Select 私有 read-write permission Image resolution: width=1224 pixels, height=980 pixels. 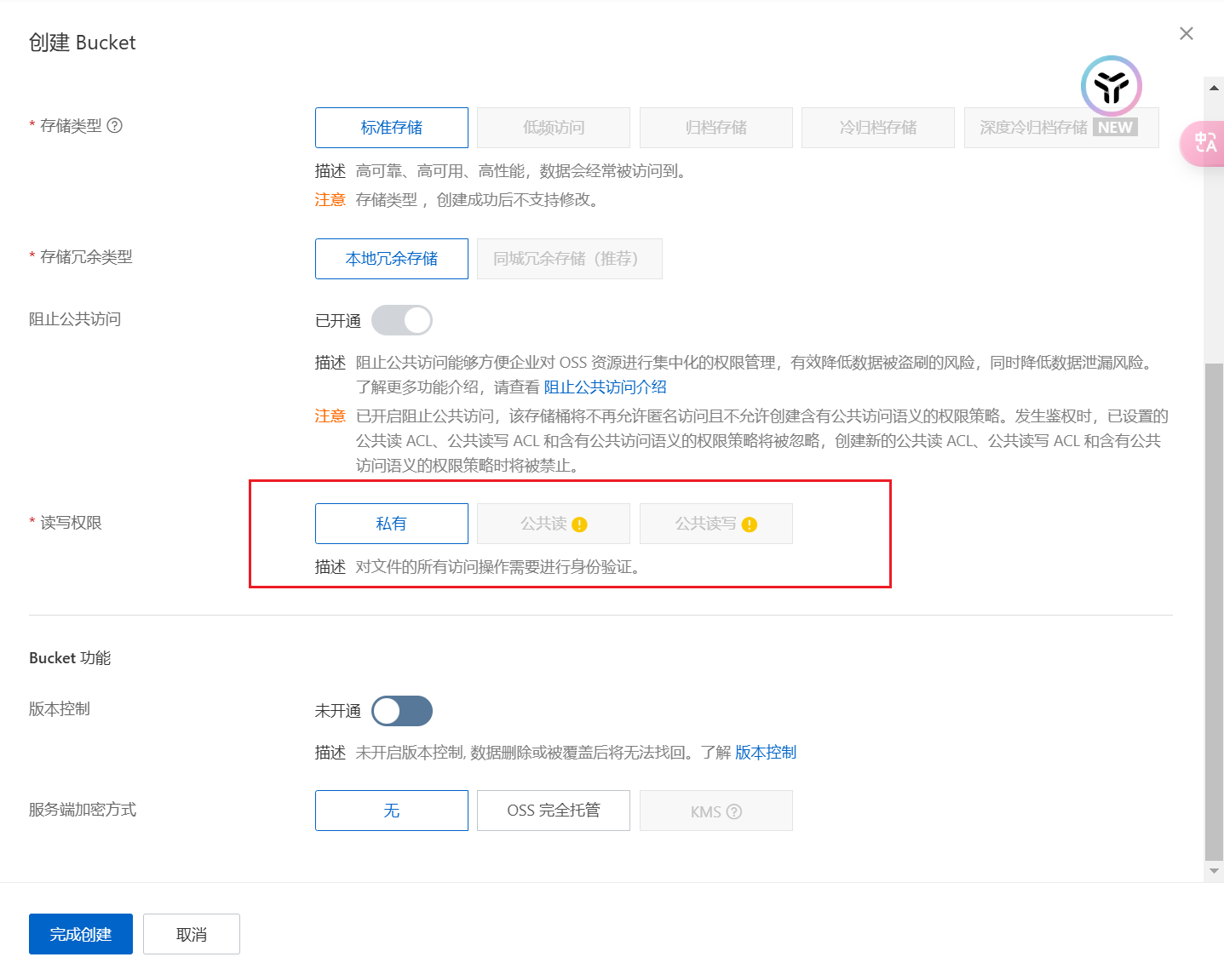[392, 524]
